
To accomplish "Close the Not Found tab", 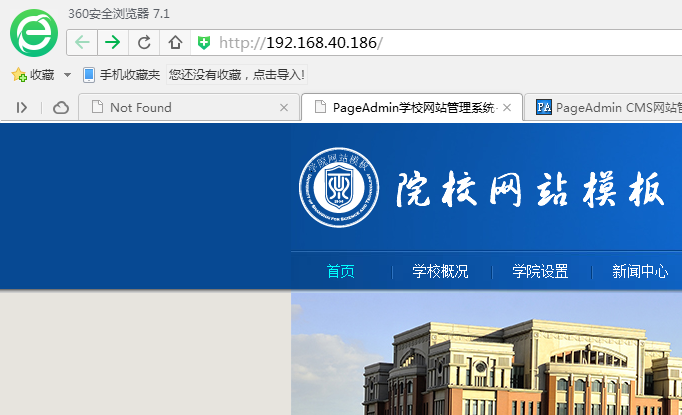I will point(284,107).
